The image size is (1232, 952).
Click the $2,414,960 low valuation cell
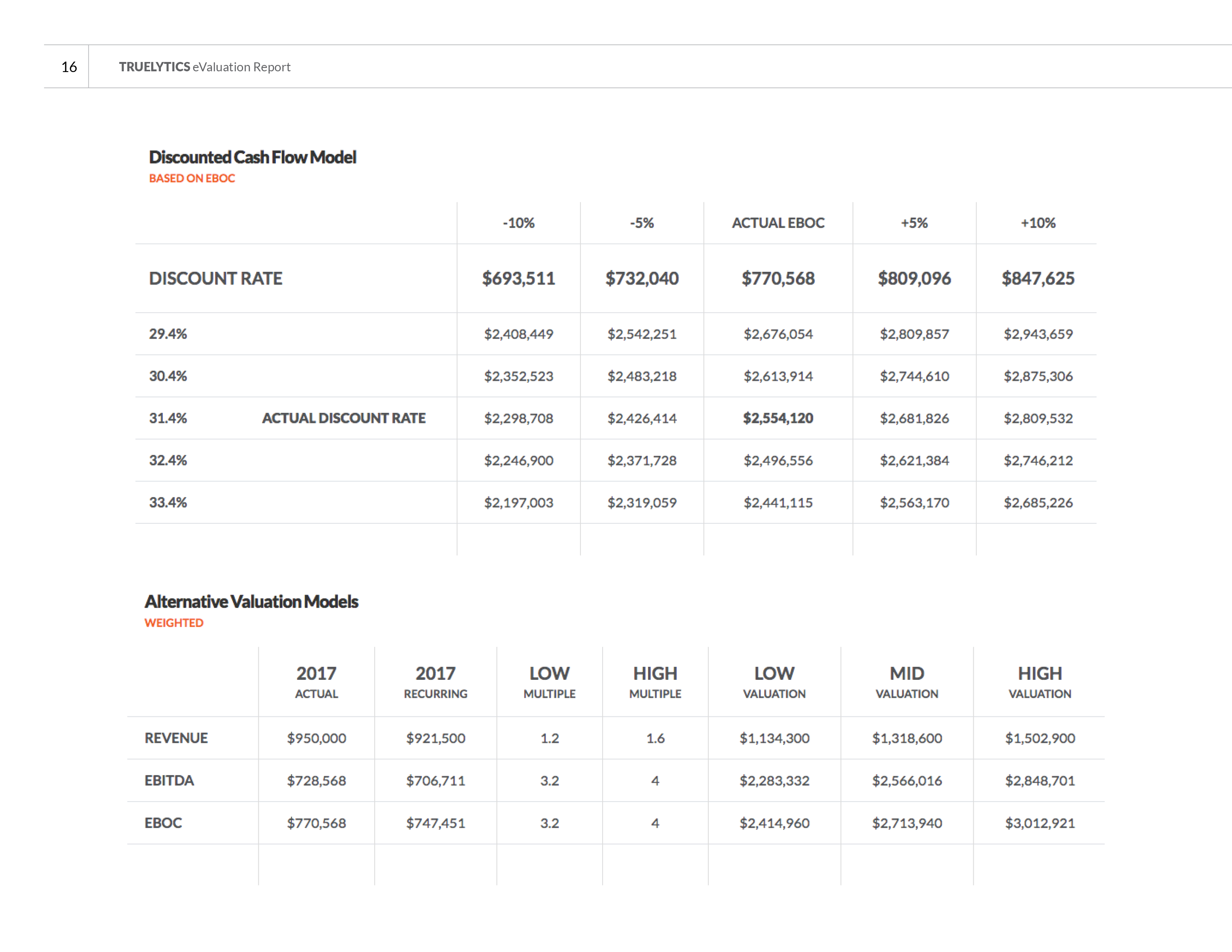774,823
